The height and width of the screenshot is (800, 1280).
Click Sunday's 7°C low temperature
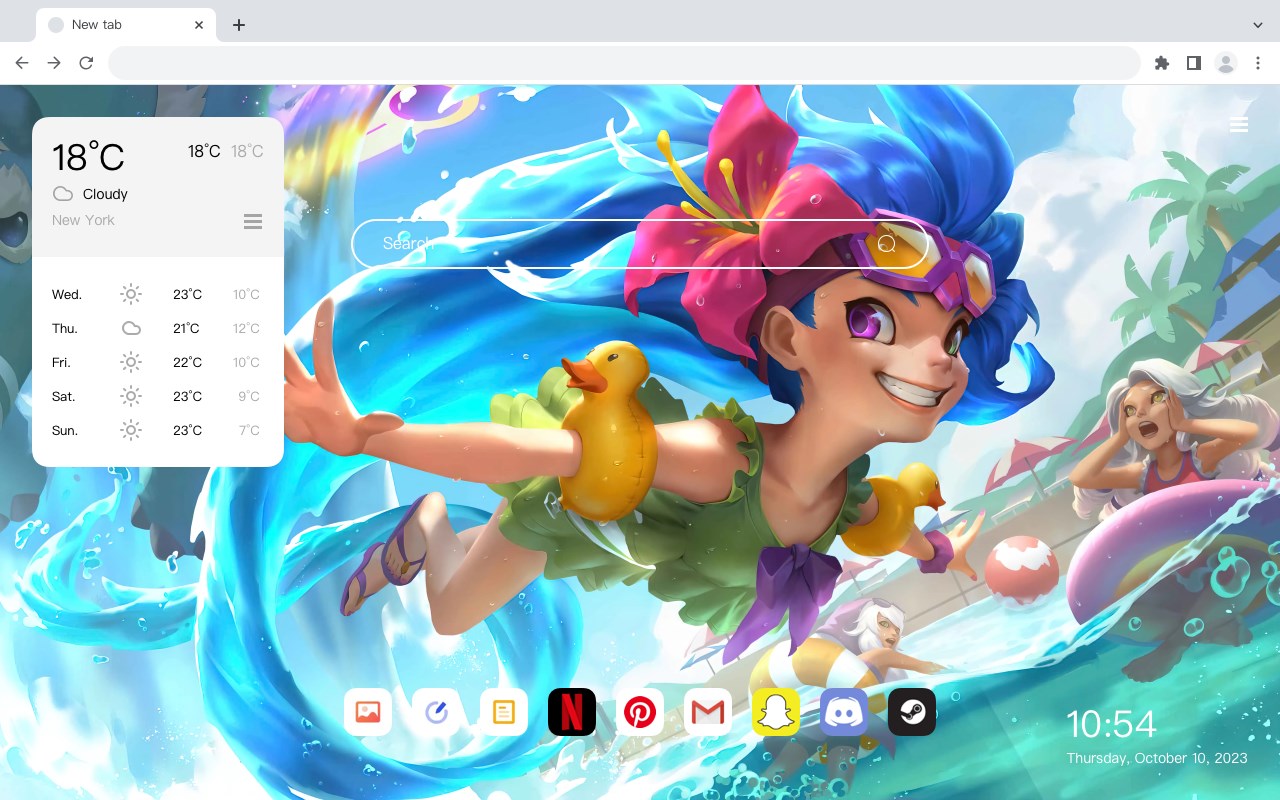click(249, 430)
